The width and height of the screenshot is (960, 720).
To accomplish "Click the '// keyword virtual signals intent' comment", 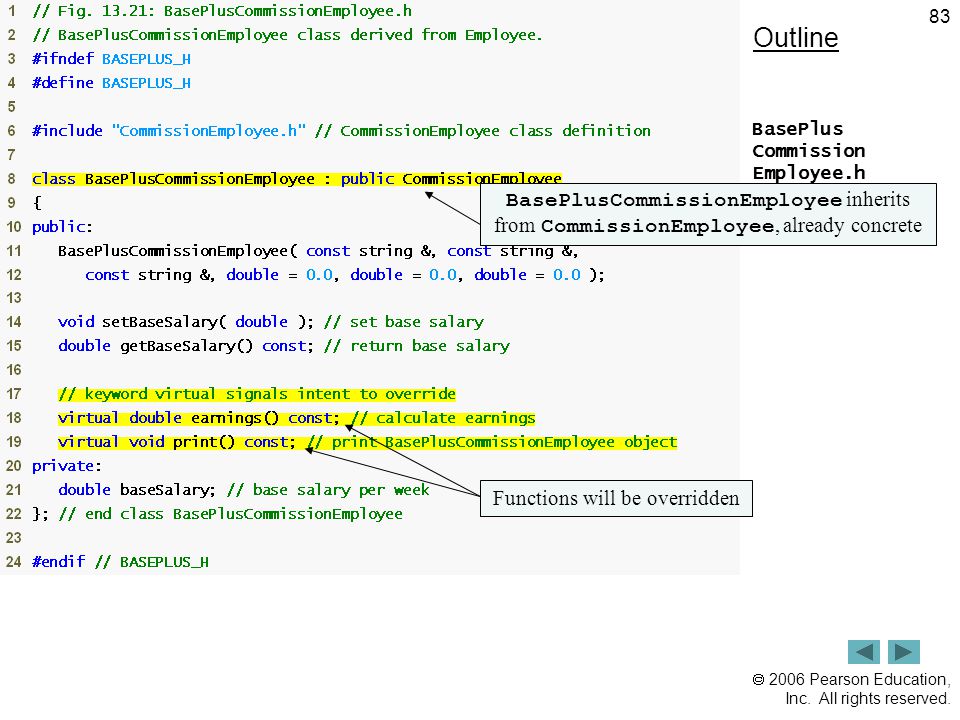I will [257, 394].
